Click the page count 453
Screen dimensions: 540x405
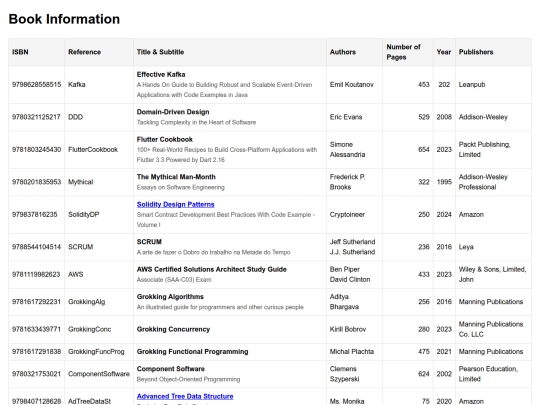pos(424,85)
